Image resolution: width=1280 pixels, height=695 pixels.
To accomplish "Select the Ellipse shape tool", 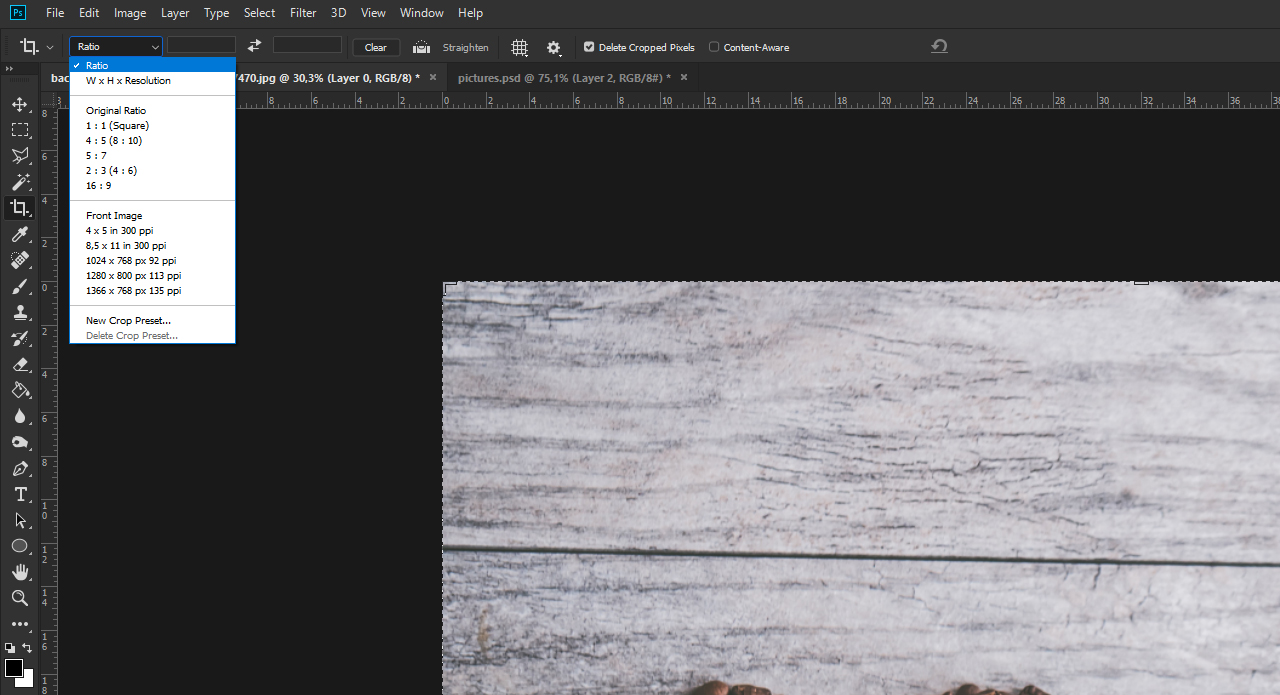I will 20,546.
